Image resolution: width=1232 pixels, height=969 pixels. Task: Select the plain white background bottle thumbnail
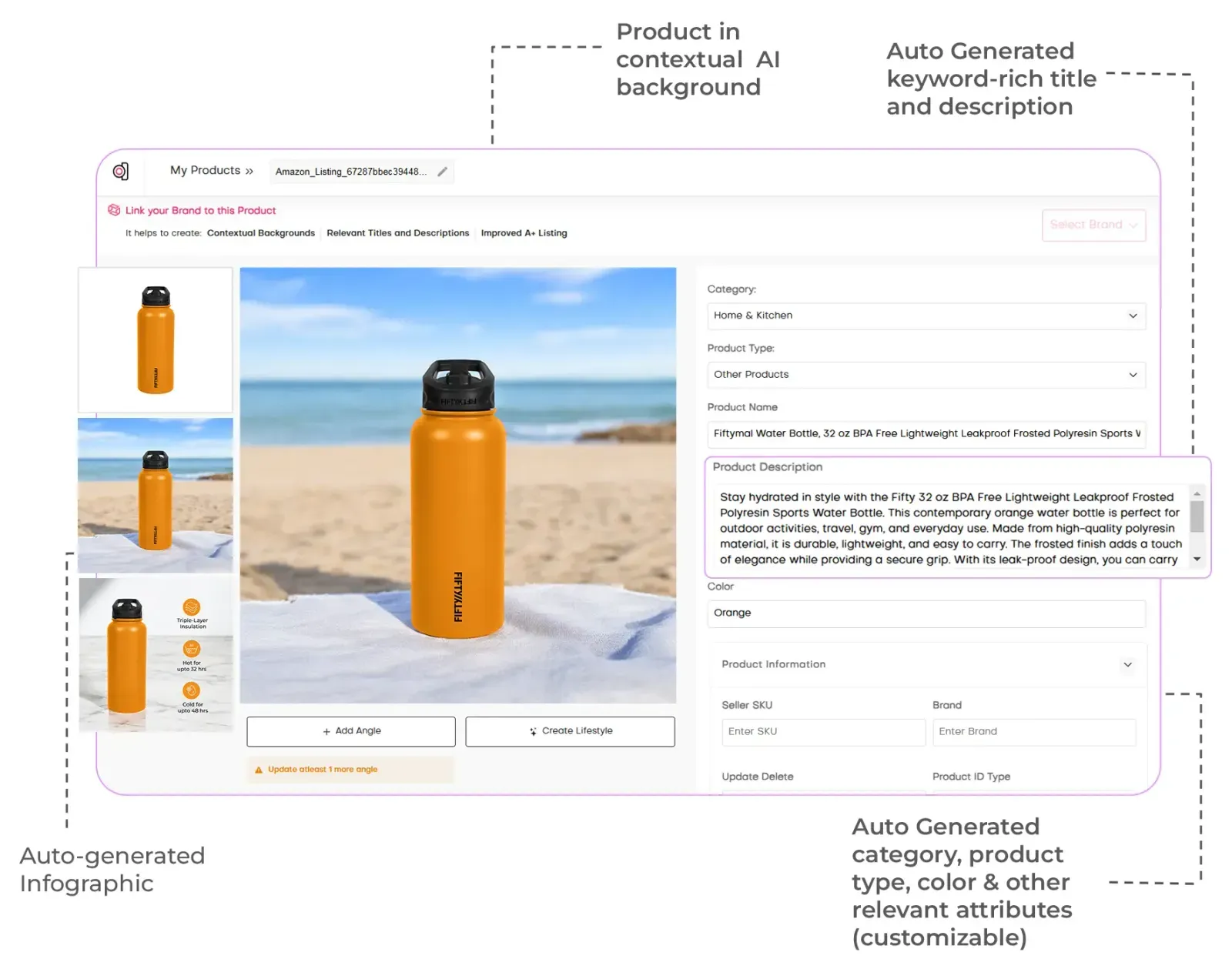(156, 339)
